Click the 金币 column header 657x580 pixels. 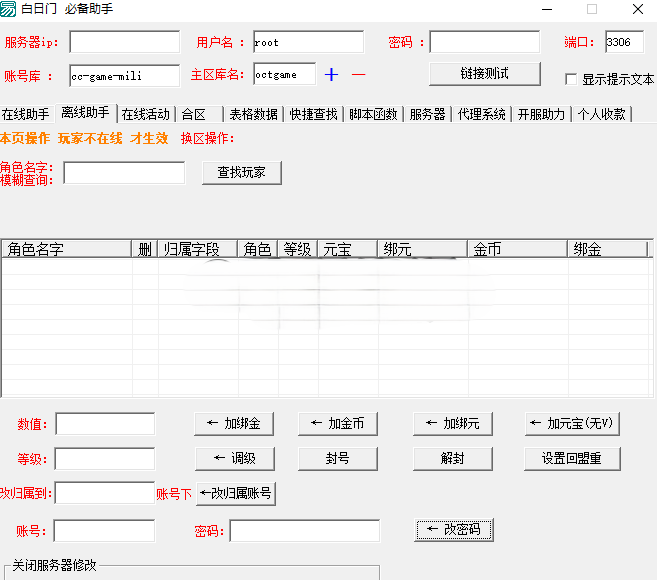coord(517,249)
